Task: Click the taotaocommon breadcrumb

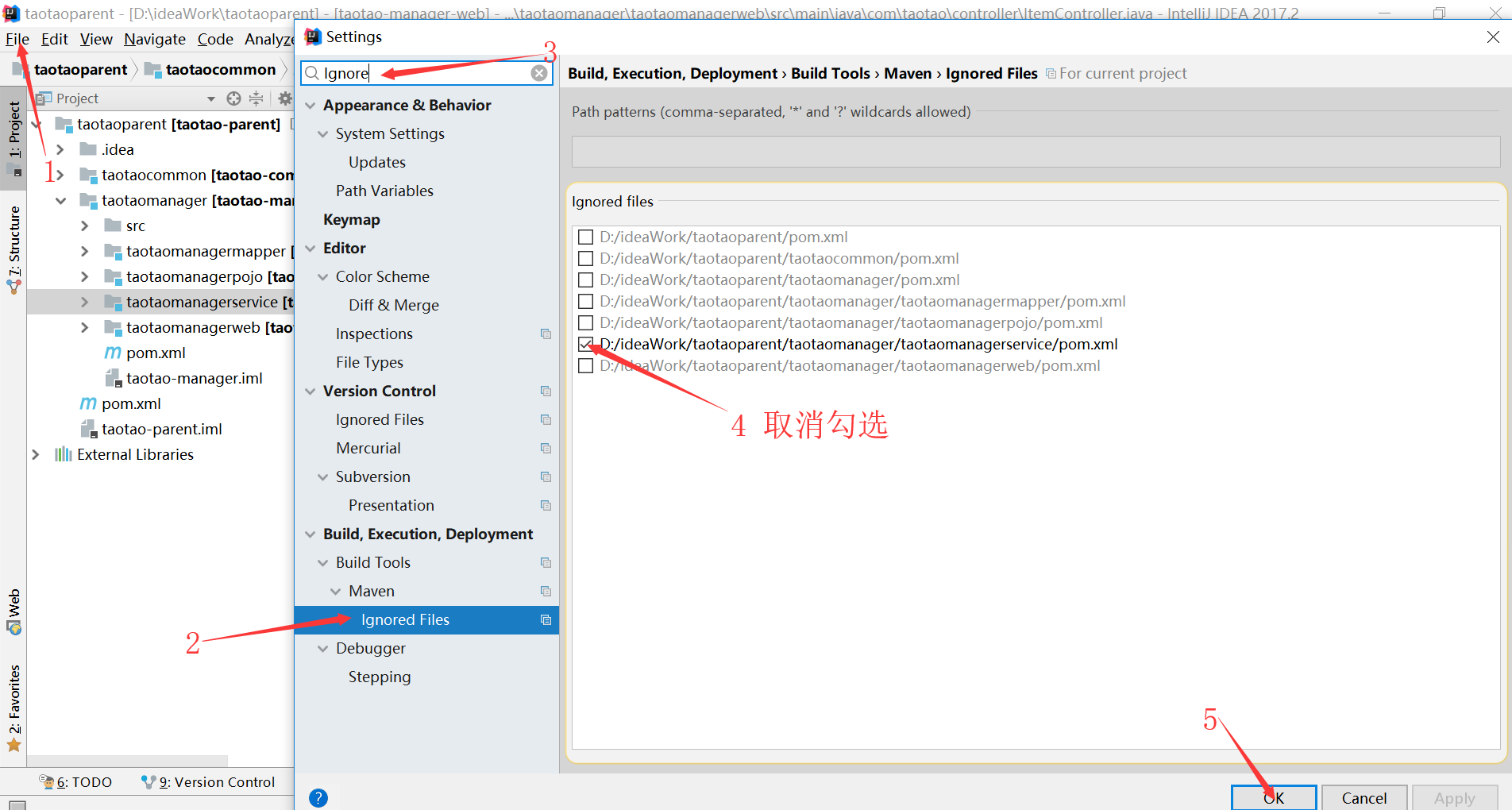Action: [210, 70]
